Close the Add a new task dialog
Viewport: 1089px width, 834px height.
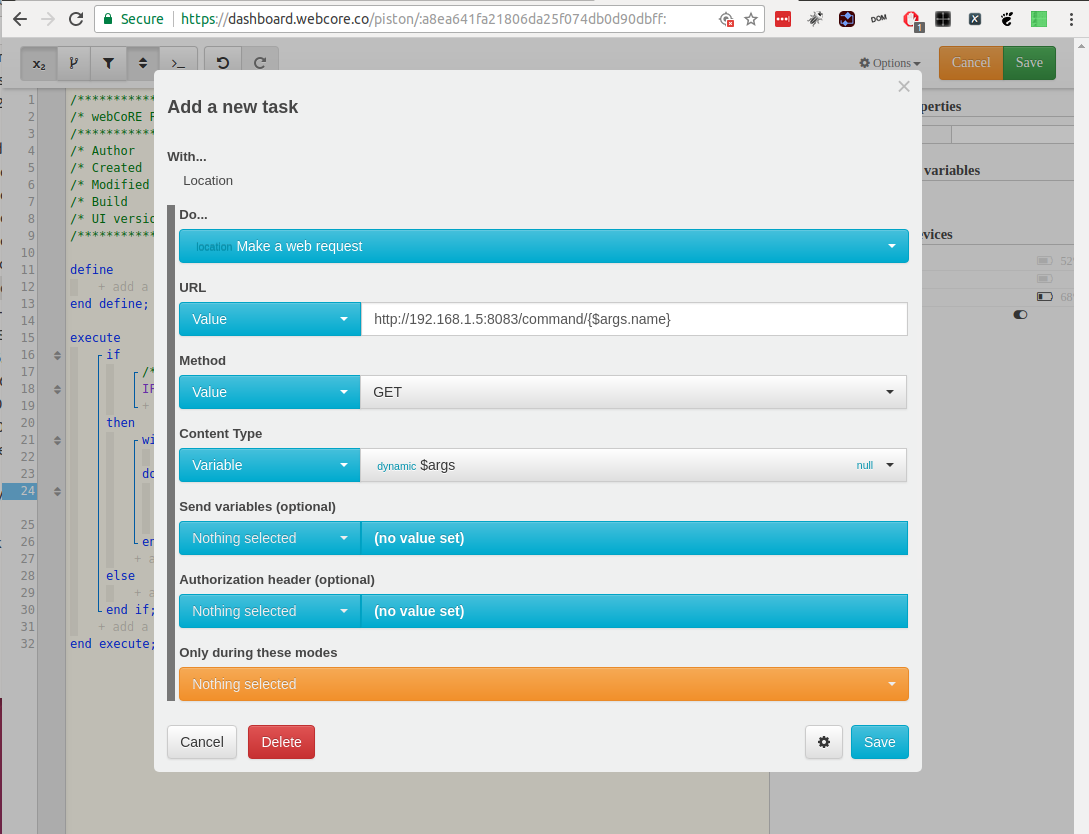point(904,87)
